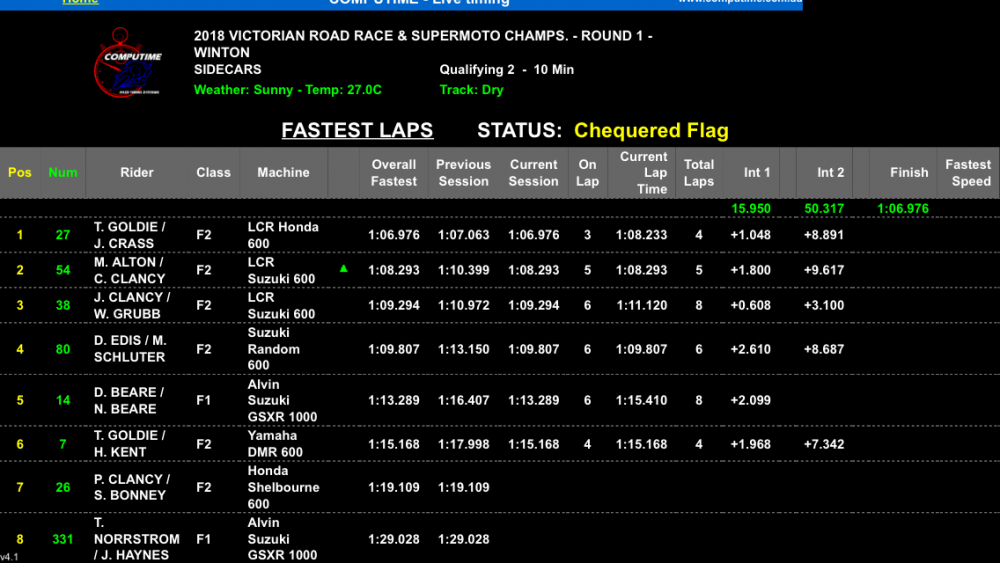Click Int 1 gap +2.610
This screenshot has height=563, width=1000.
tap(751, 349)
